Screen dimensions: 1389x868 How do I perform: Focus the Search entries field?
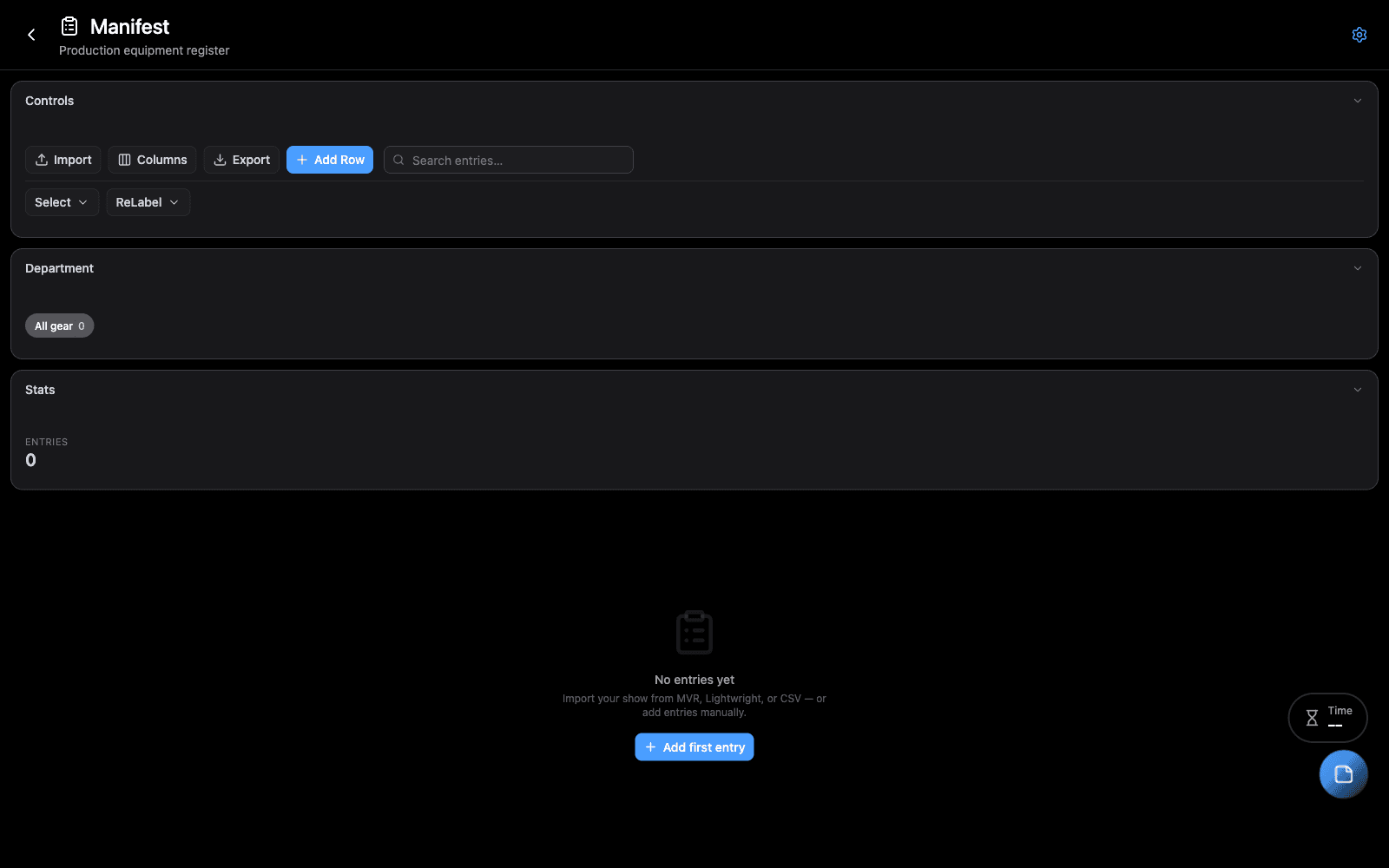tap(509, 160)
